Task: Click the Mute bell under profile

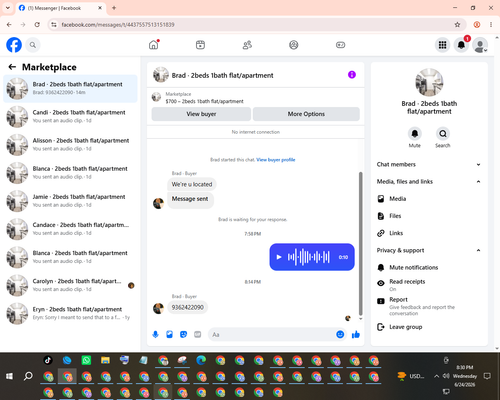Action: click(415, 134)
